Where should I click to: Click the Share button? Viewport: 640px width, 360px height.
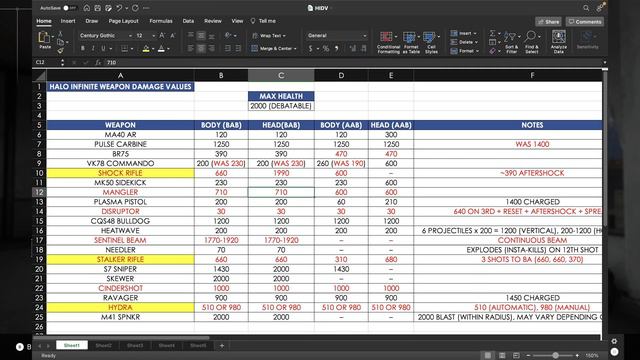(x=549, y=22)
